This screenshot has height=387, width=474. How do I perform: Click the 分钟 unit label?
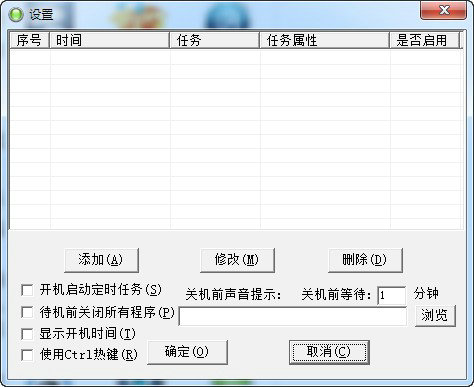pos(426,294)
